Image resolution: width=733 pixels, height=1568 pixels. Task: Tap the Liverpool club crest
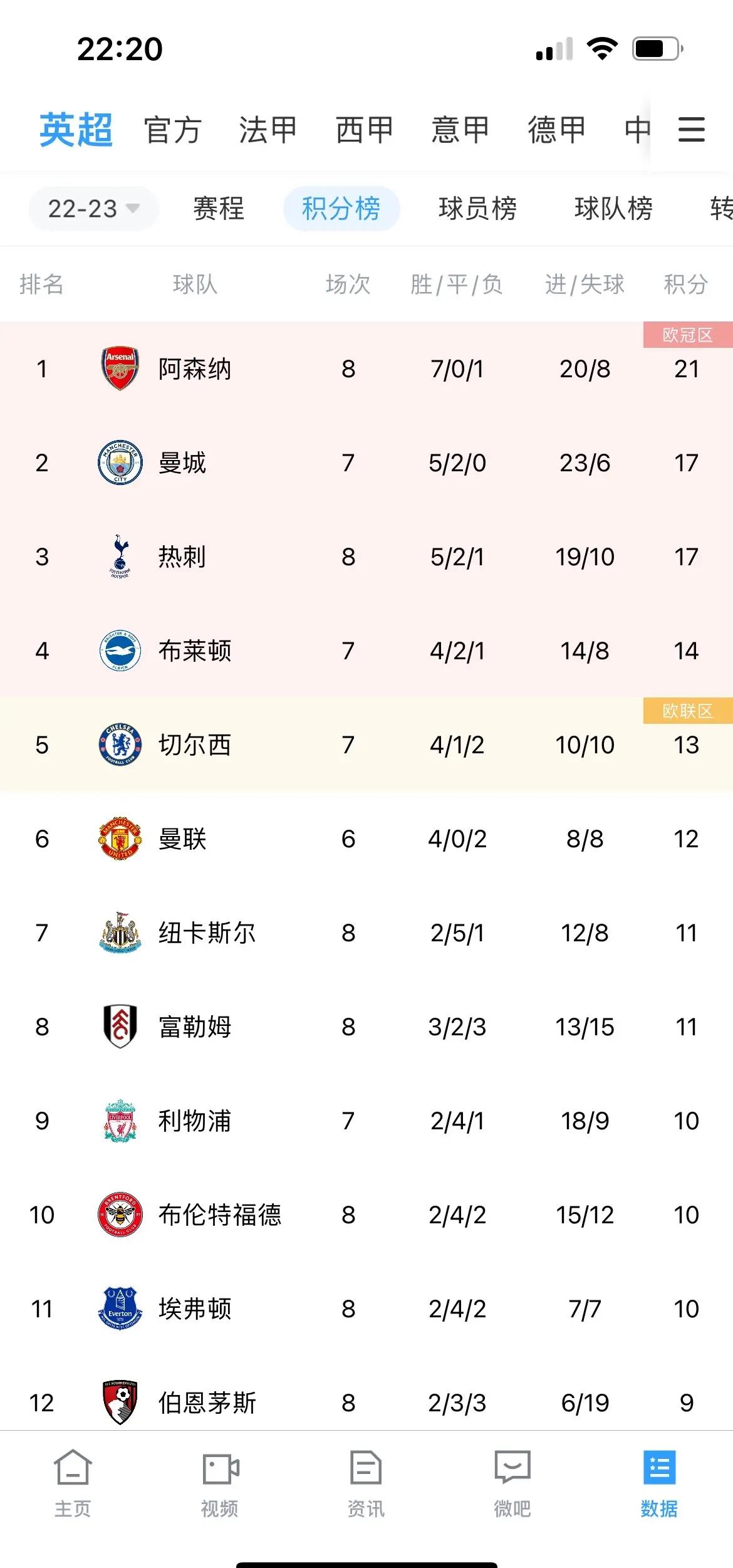120,1121
